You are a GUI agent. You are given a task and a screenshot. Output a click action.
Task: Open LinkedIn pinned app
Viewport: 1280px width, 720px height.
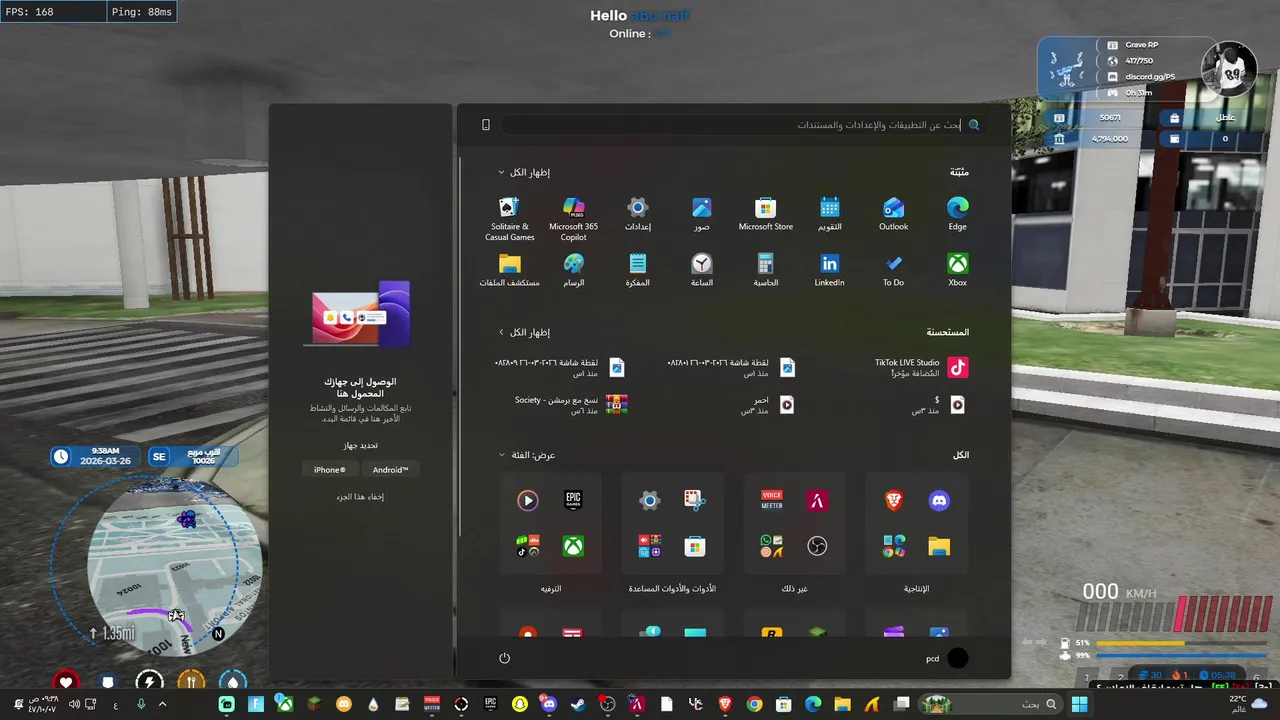(829, 269)
